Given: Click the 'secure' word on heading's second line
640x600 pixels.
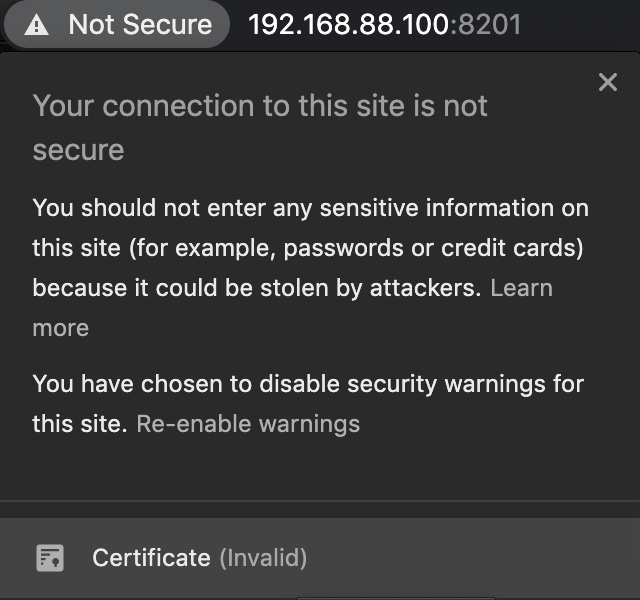Looking at the screenshot, I should click(x=78, y=151).
